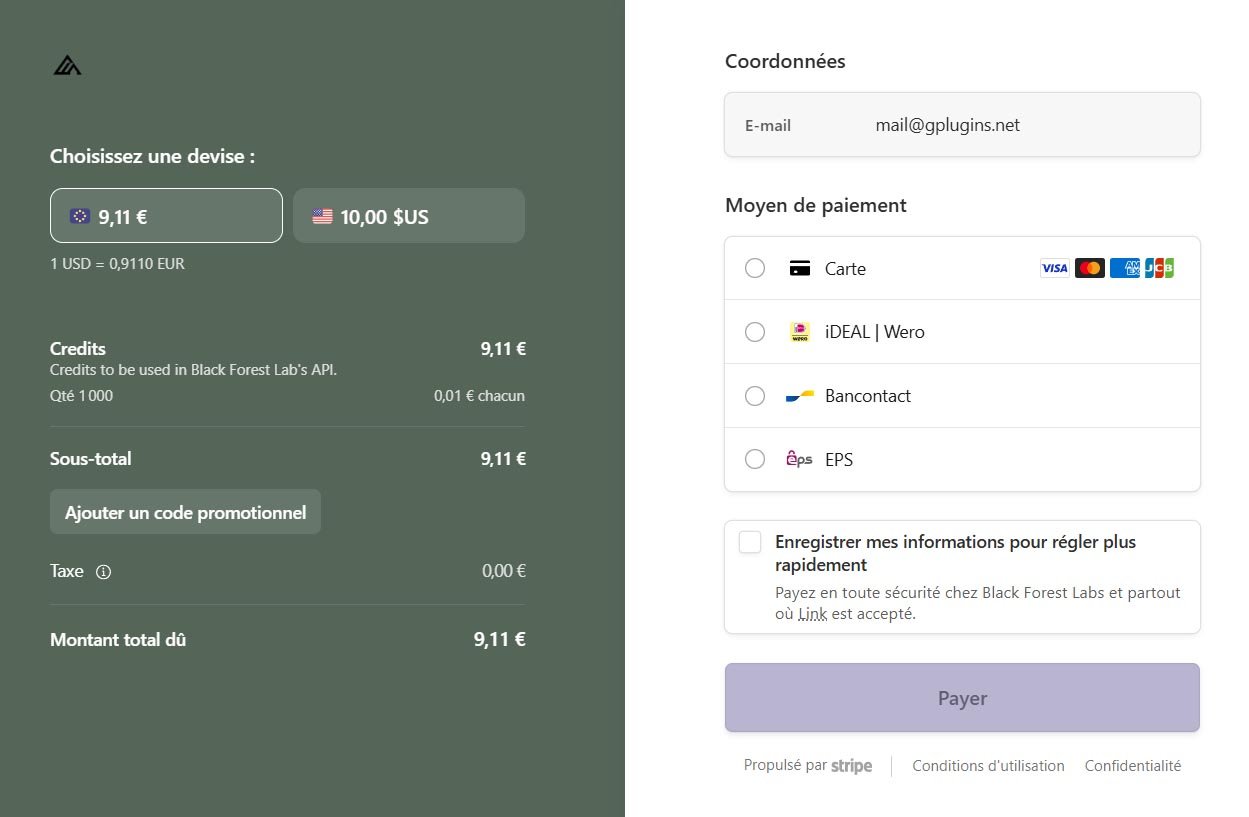Image resolution: width=1249 pixels, height=817 pixels.
Task: Choose the EPS radio option
Action: 755,460
